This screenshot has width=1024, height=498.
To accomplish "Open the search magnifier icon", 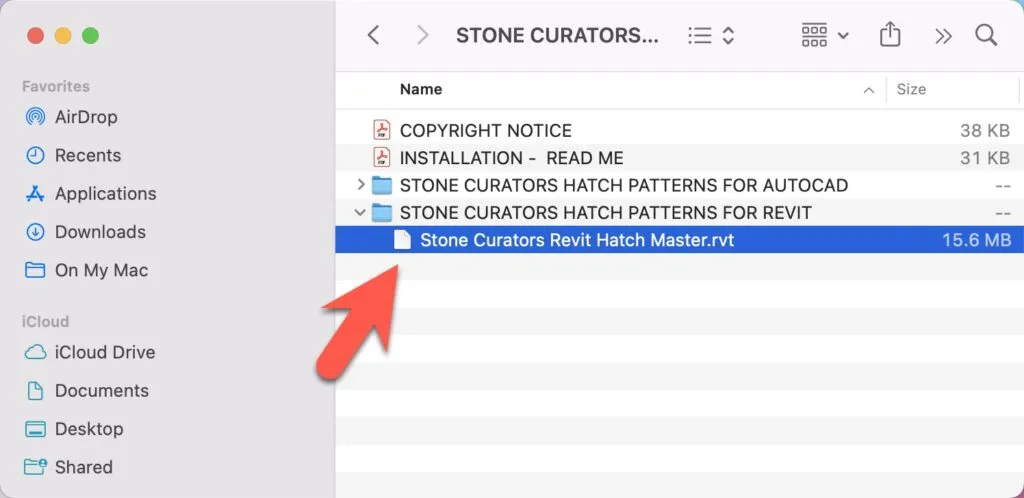I will click(986, 35).
